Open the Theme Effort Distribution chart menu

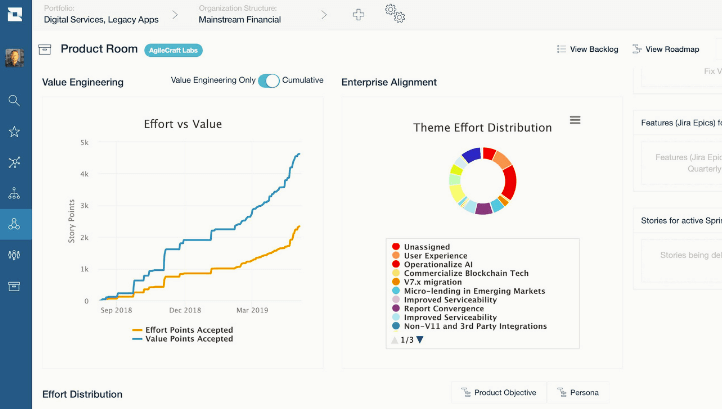tap(575, 120)
